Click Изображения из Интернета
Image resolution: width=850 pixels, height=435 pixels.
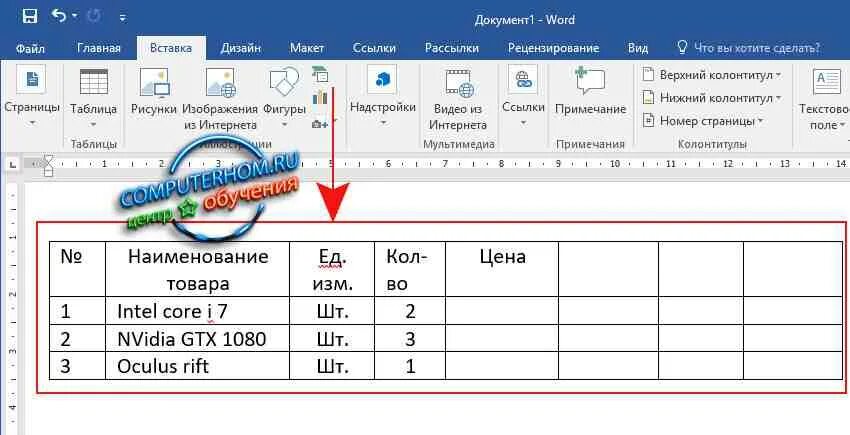[220, 99]
